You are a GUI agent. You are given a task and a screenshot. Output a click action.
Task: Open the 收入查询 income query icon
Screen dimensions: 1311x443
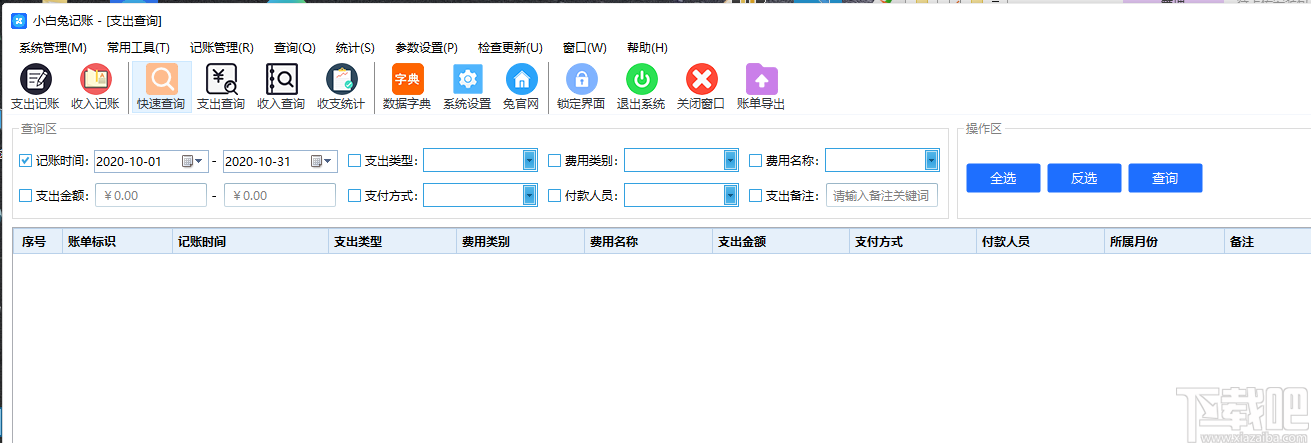pyautogui.click(x=281, y=86)
